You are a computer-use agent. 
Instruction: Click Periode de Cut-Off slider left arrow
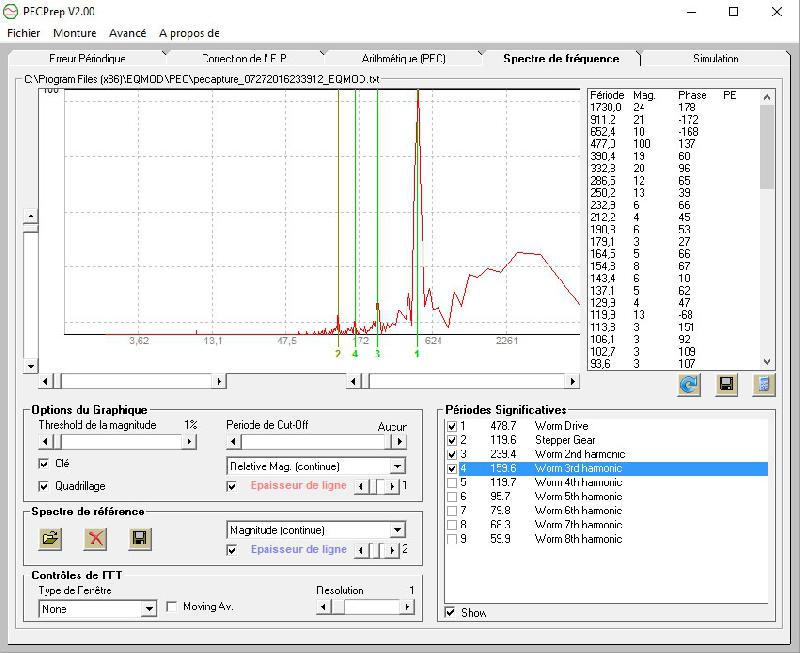point(233,441)
